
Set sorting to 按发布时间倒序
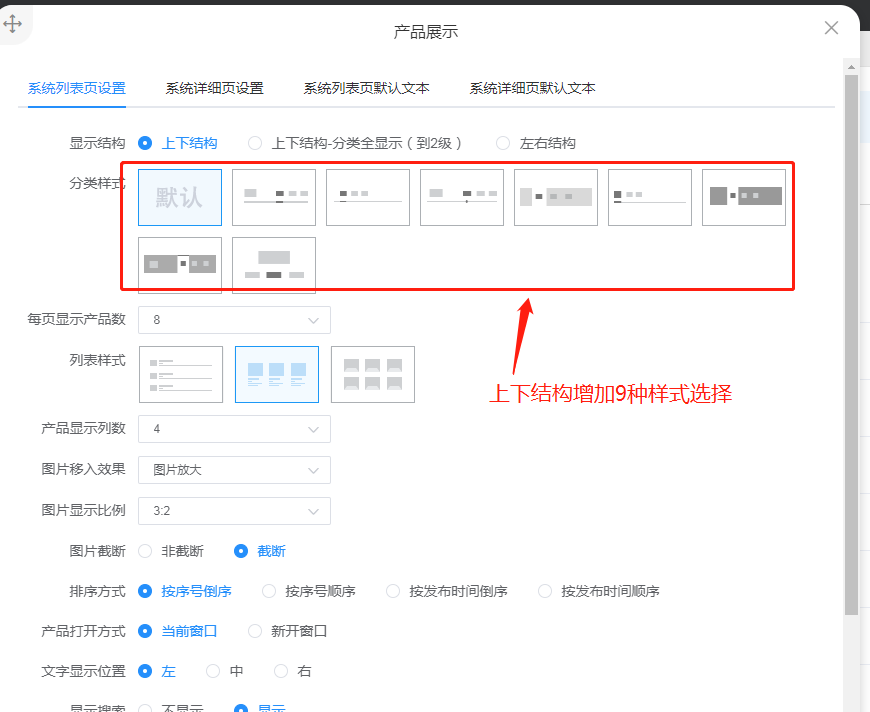[x=393, y=591]
